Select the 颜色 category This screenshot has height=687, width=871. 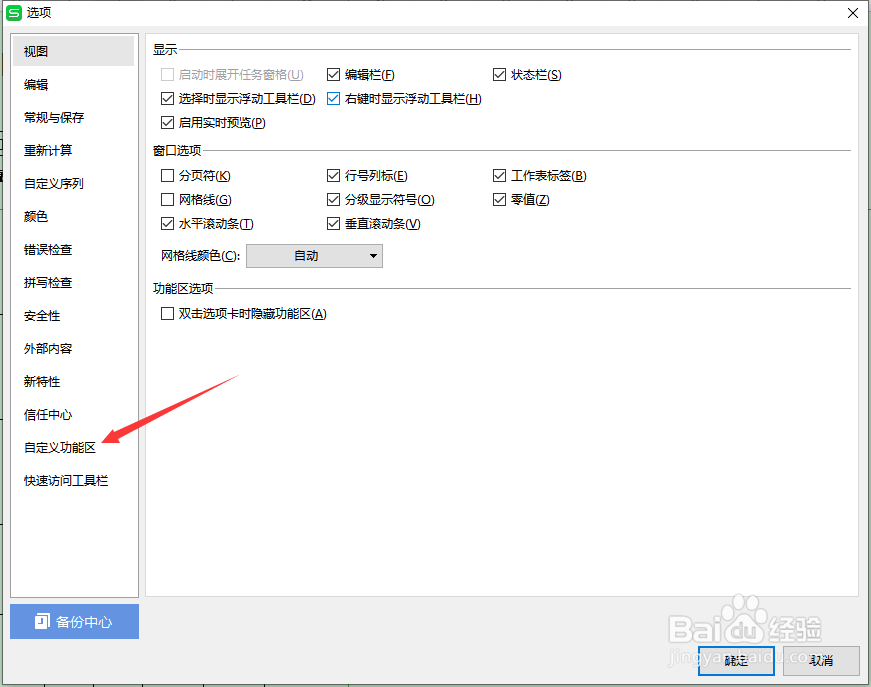point(36,217)
